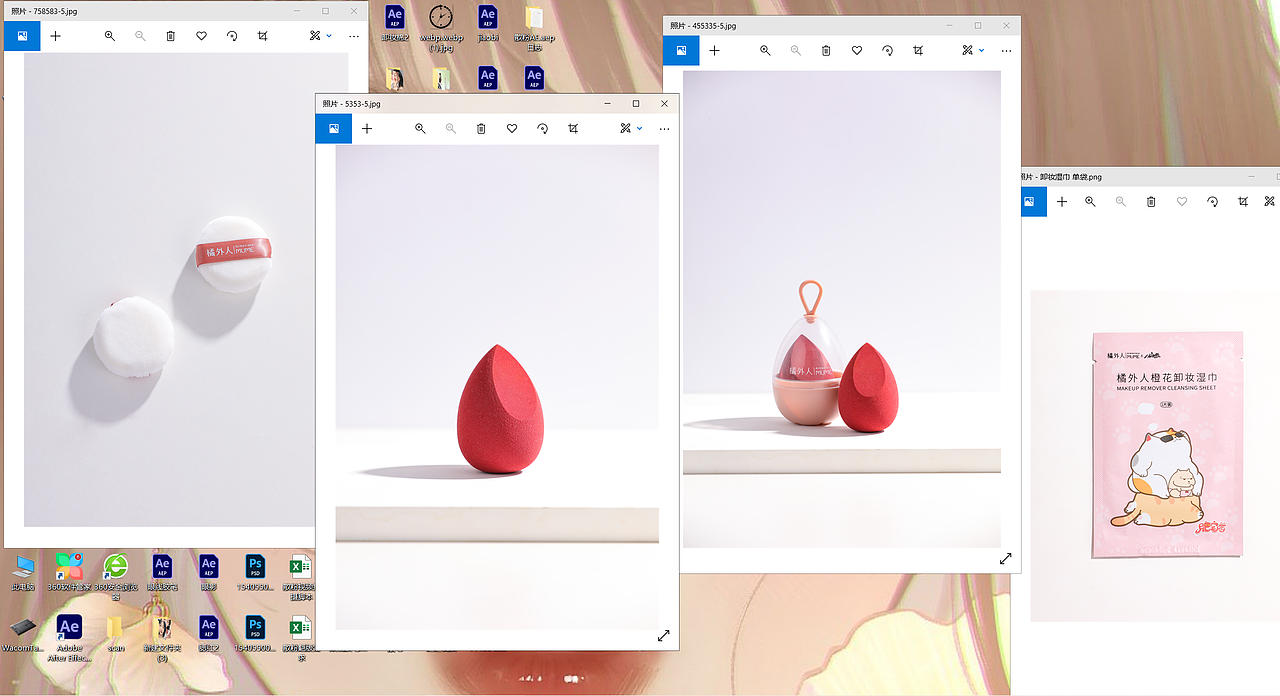Open the more options menu in 5353-5.jpg window
Viewport: 1280px width, 696px height.
click(664, 129)
